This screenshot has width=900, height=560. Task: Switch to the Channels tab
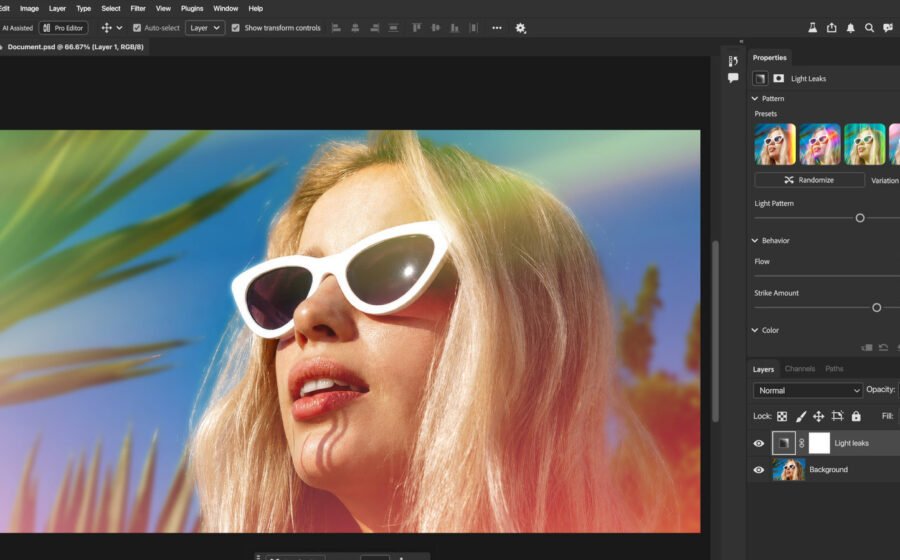pos(800,369)
